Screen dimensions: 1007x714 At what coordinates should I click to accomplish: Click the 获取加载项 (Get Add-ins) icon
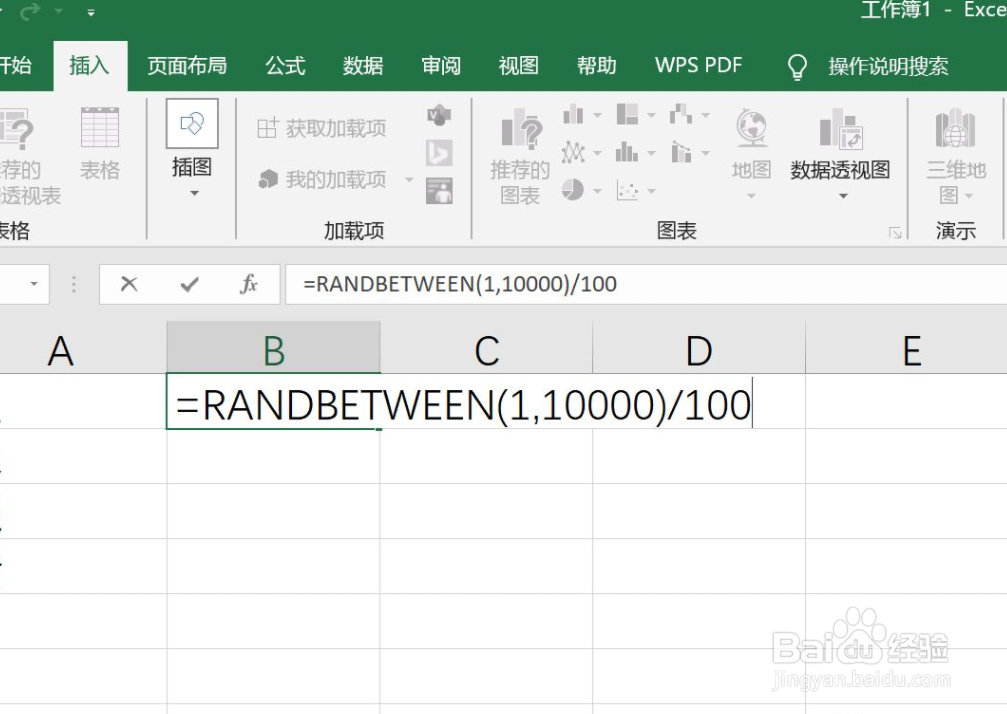coord(320,127)
